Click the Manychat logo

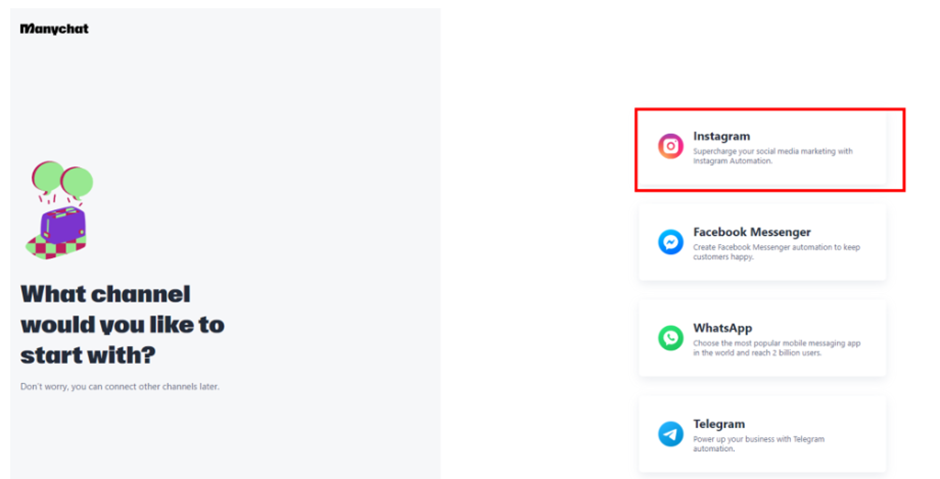coord(54,29)
